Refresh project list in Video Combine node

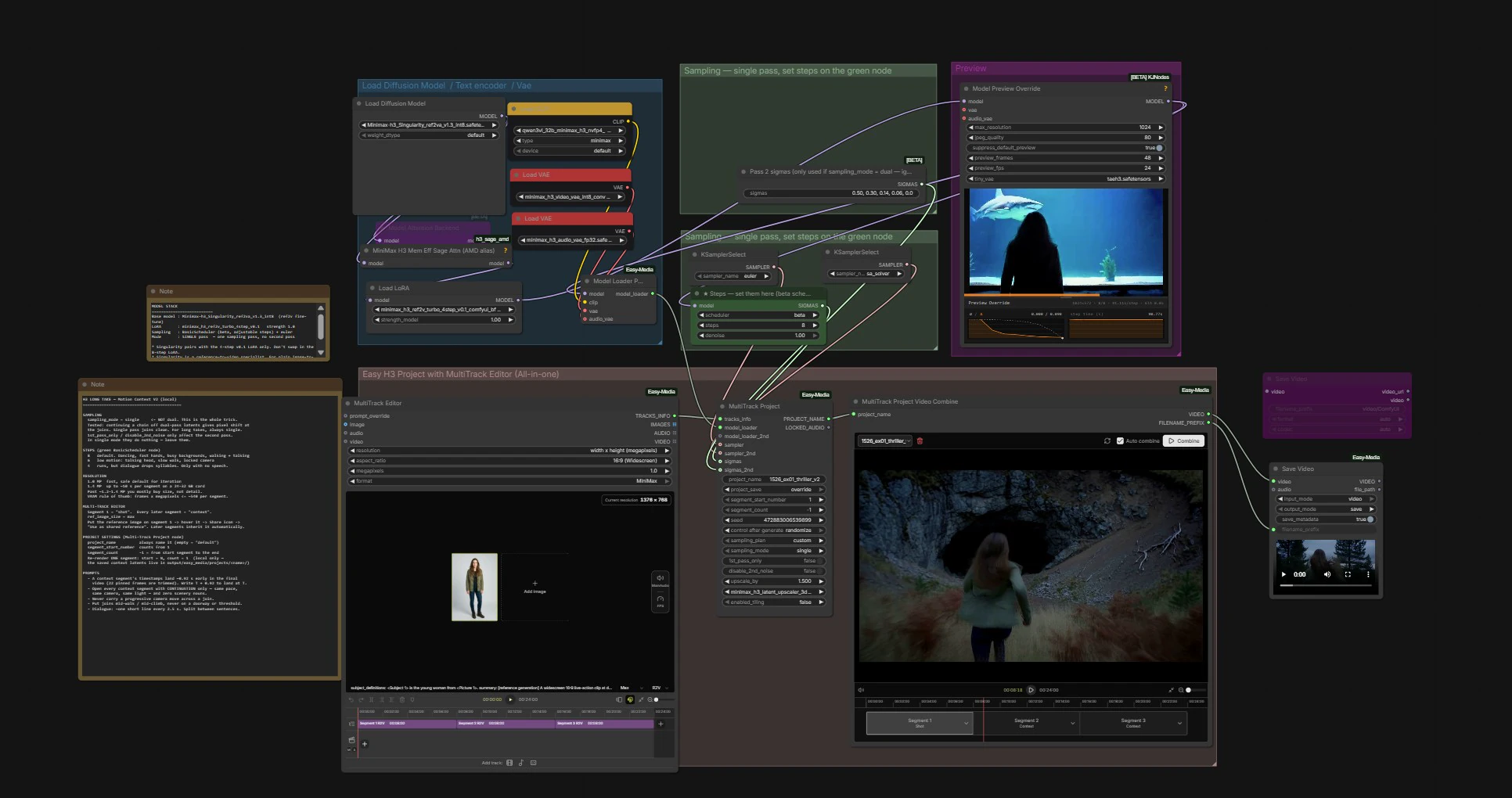point(1107,440)
